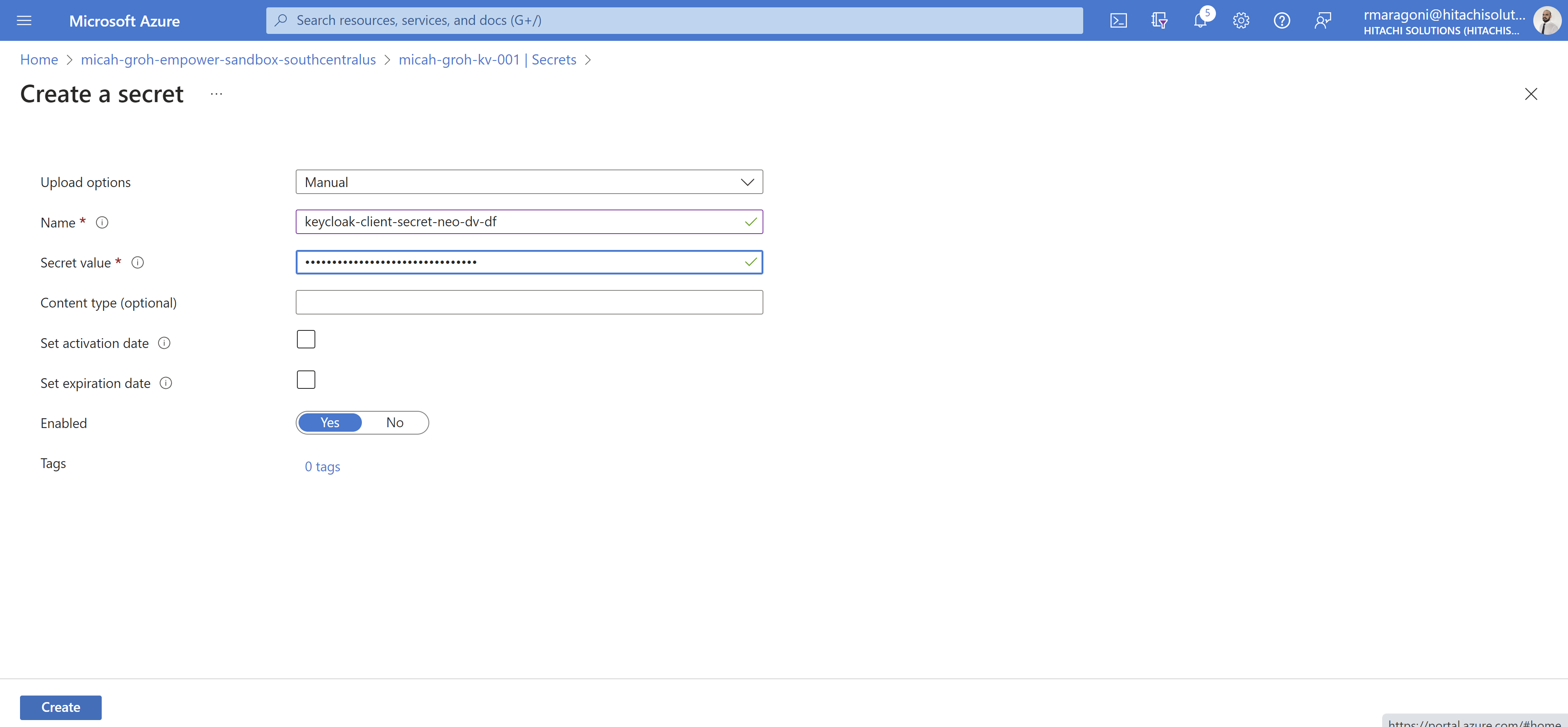Set Enabled toggle to Yes
Viewport: 1568px width, 727px height.
coord(330,423)
